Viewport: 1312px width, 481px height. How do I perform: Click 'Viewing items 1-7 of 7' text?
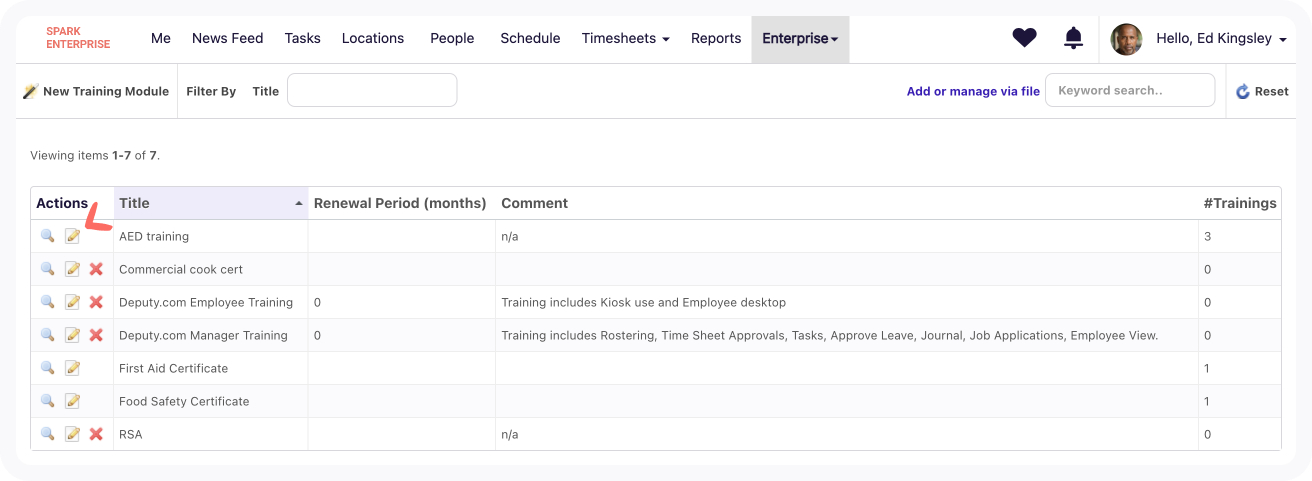(95, 155)
